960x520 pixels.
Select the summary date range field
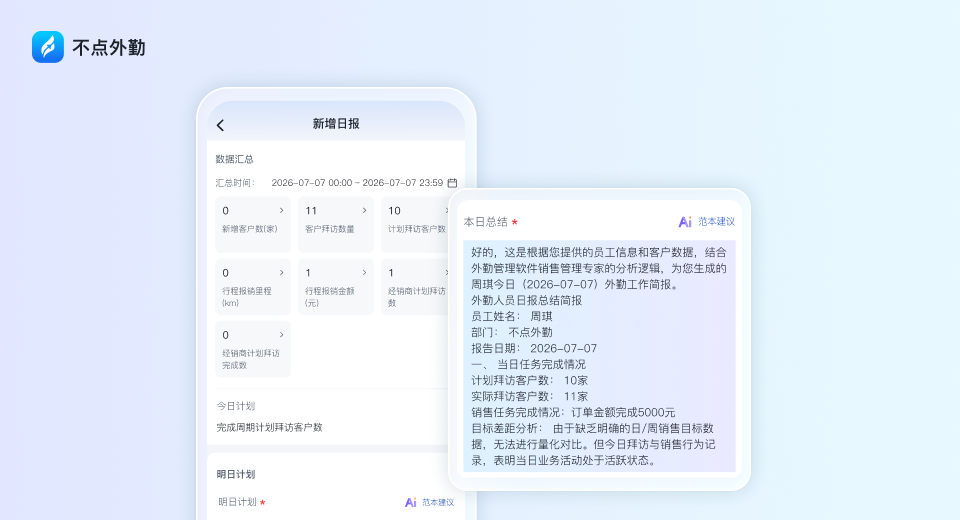tap(357, 183)
